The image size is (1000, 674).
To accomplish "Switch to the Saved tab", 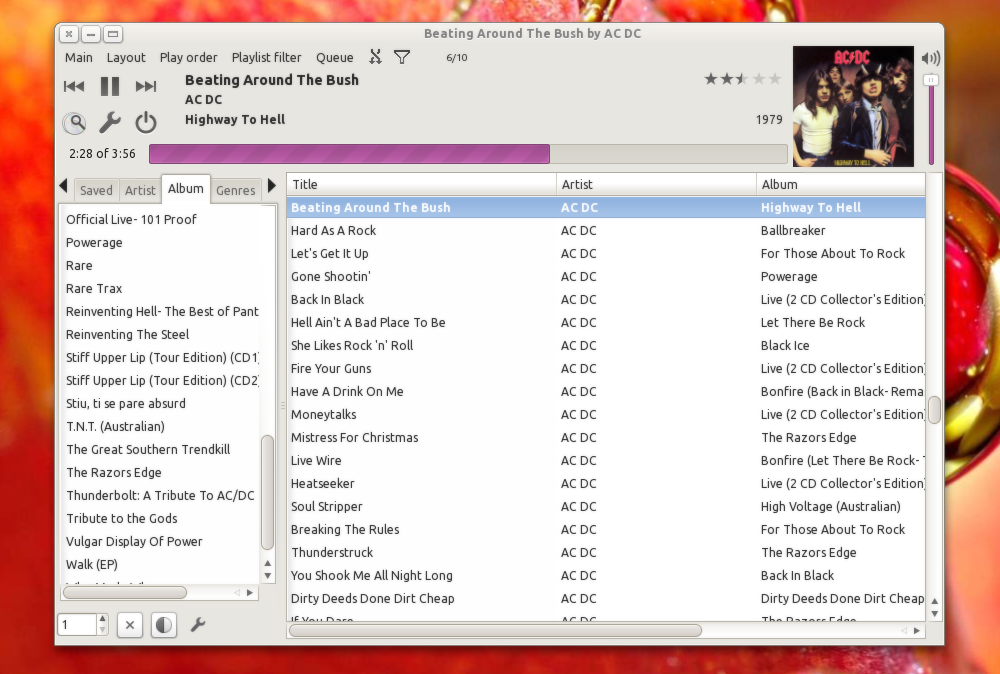I will 96,190.
